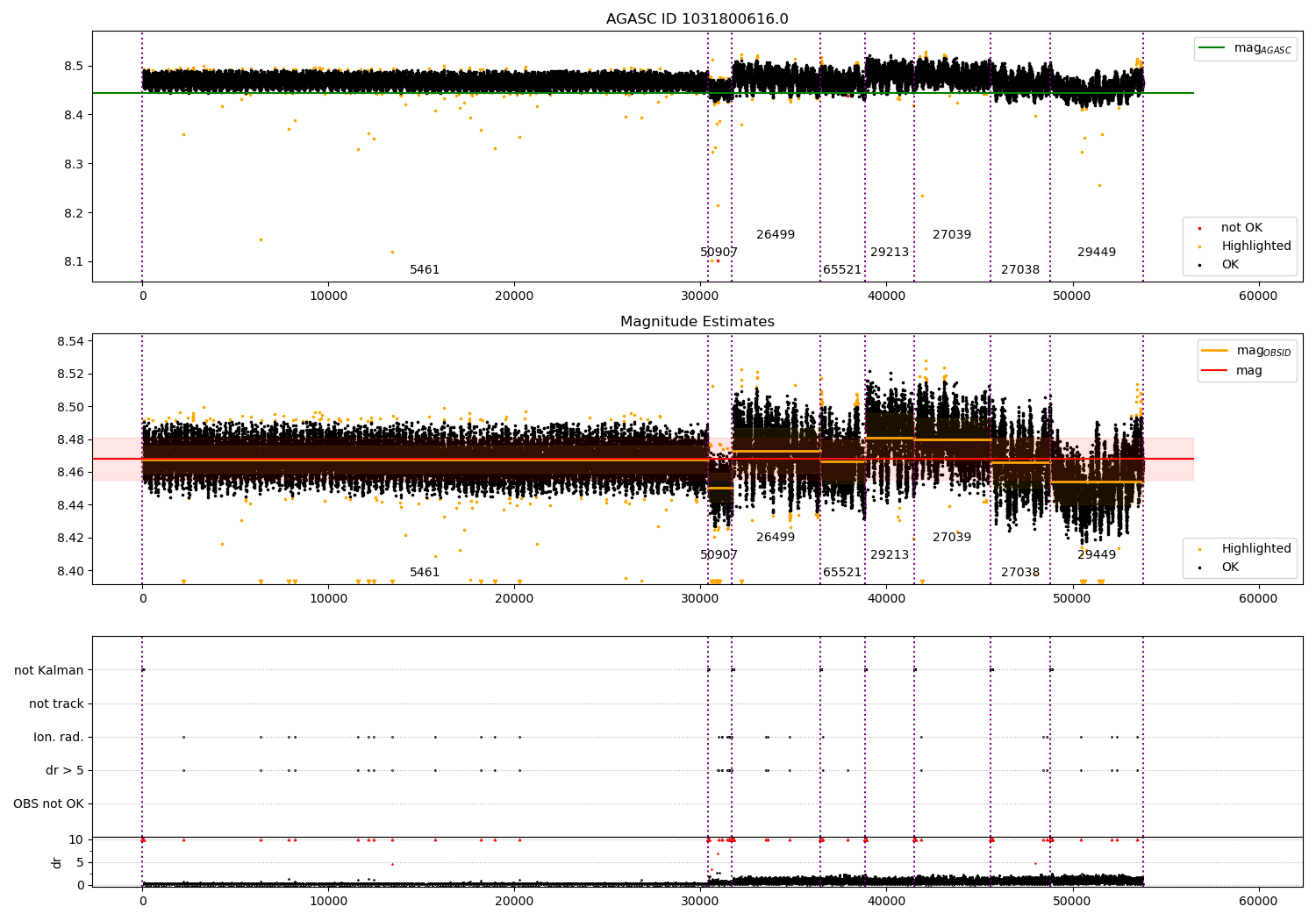Click the 'OBS not OK' axis label
The width and height of the screenshot is (1316, 921).
click(48, 803)
